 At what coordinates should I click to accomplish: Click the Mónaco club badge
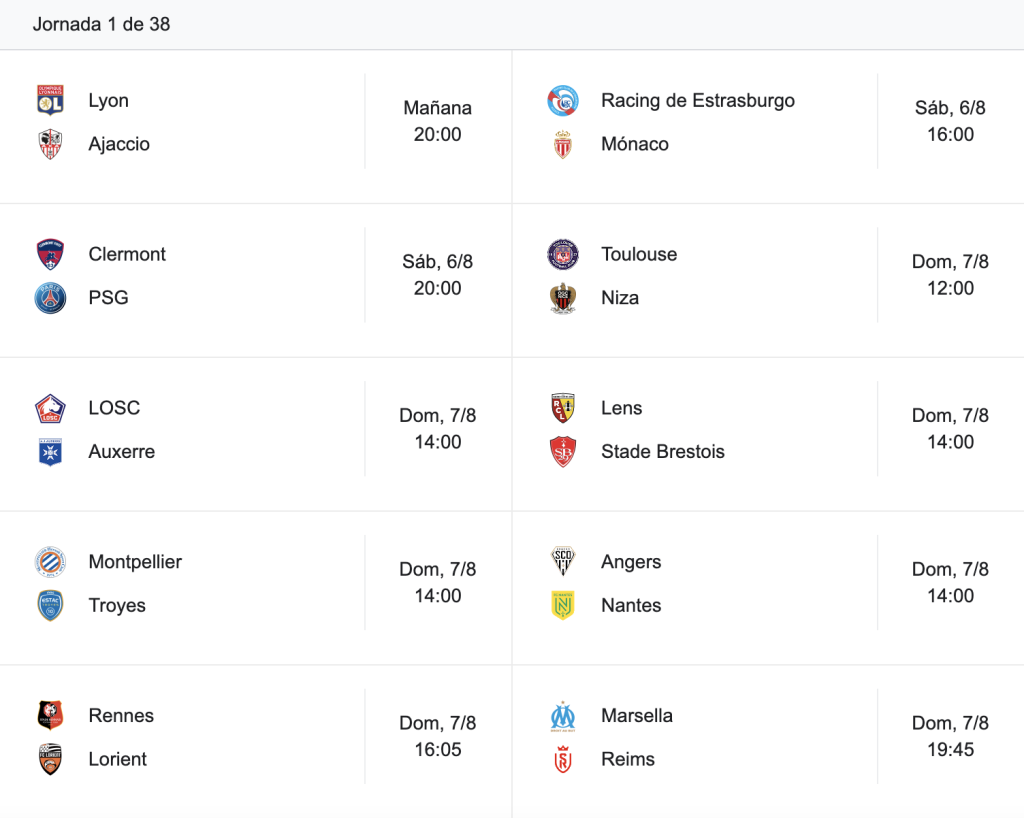point(563,144)
